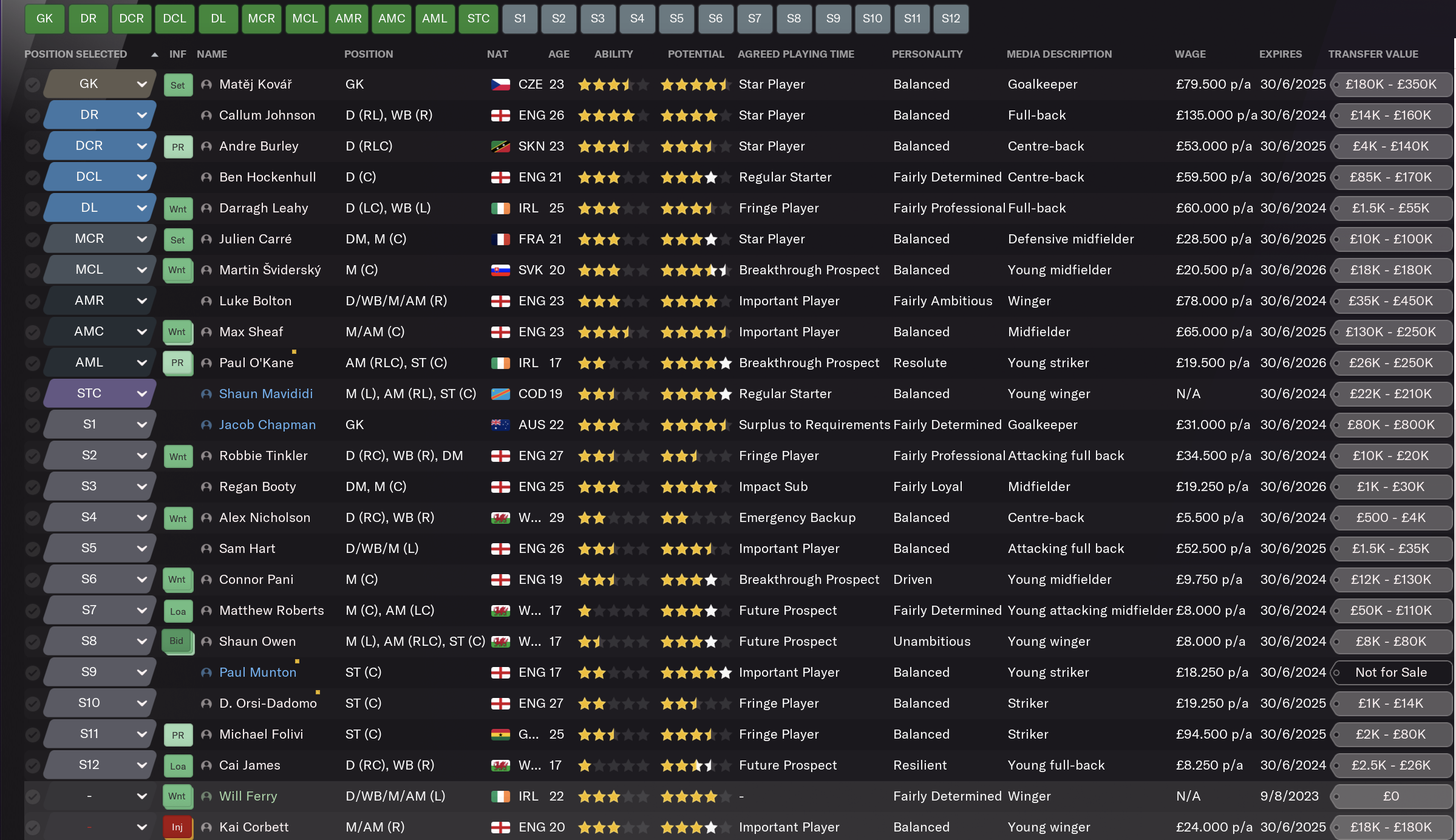Click Paul O'Kane's Resolute personality cell
The image size is (1456, 840).
(920, 363)
